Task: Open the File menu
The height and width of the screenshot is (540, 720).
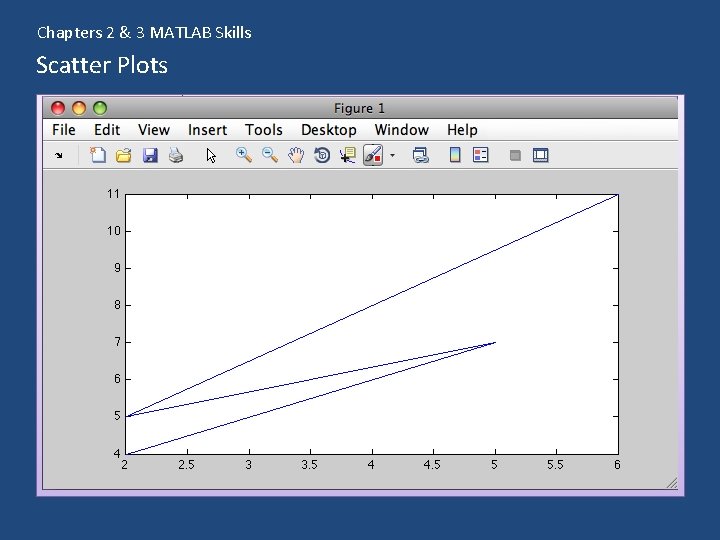Action: [x=64, y=130]
